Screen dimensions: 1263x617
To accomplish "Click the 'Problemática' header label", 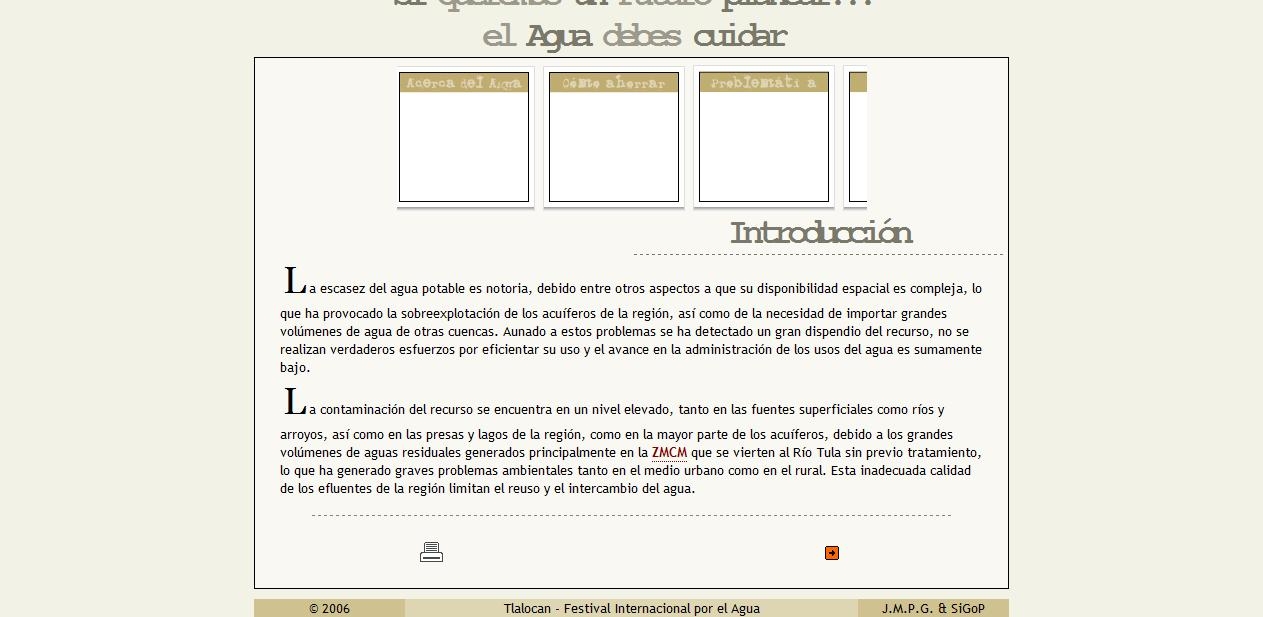I will pyautogui.click(x=764, y=83).
